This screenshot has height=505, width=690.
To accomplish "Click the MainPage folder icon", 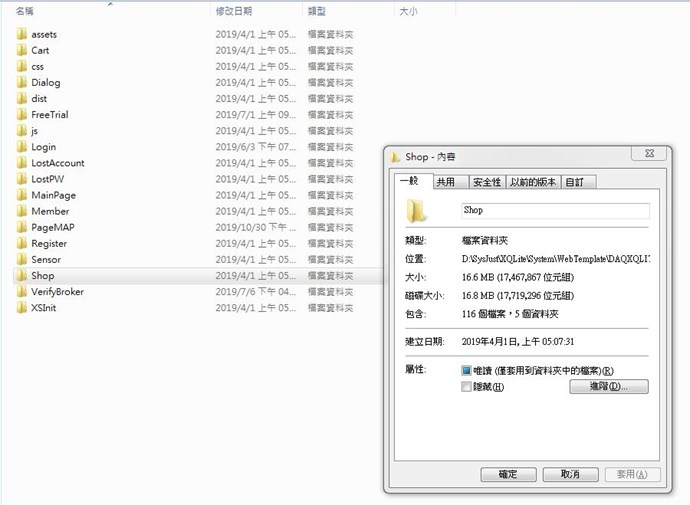I will (x=22, y=195).
